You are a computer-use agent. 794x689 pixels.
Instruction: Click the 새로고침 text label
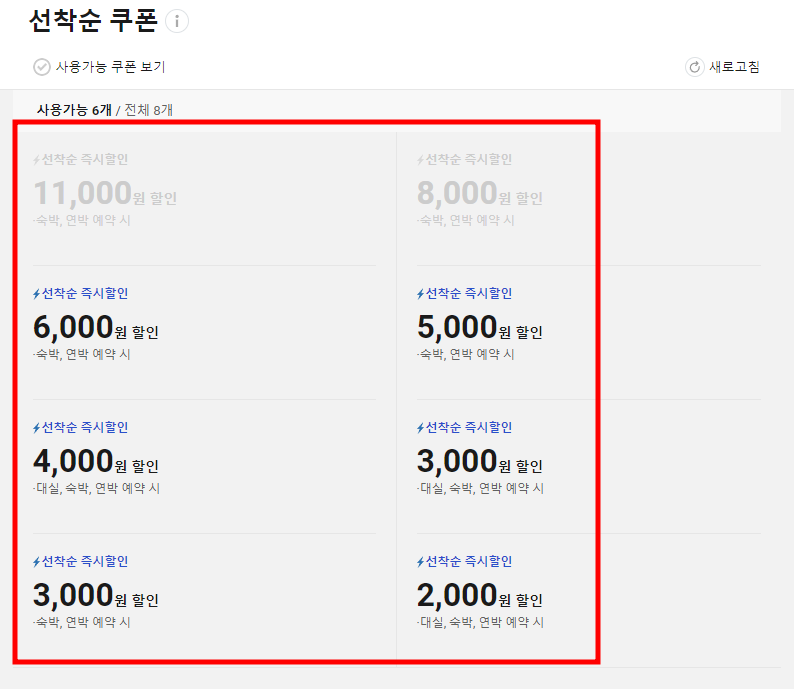click(734, 67)
